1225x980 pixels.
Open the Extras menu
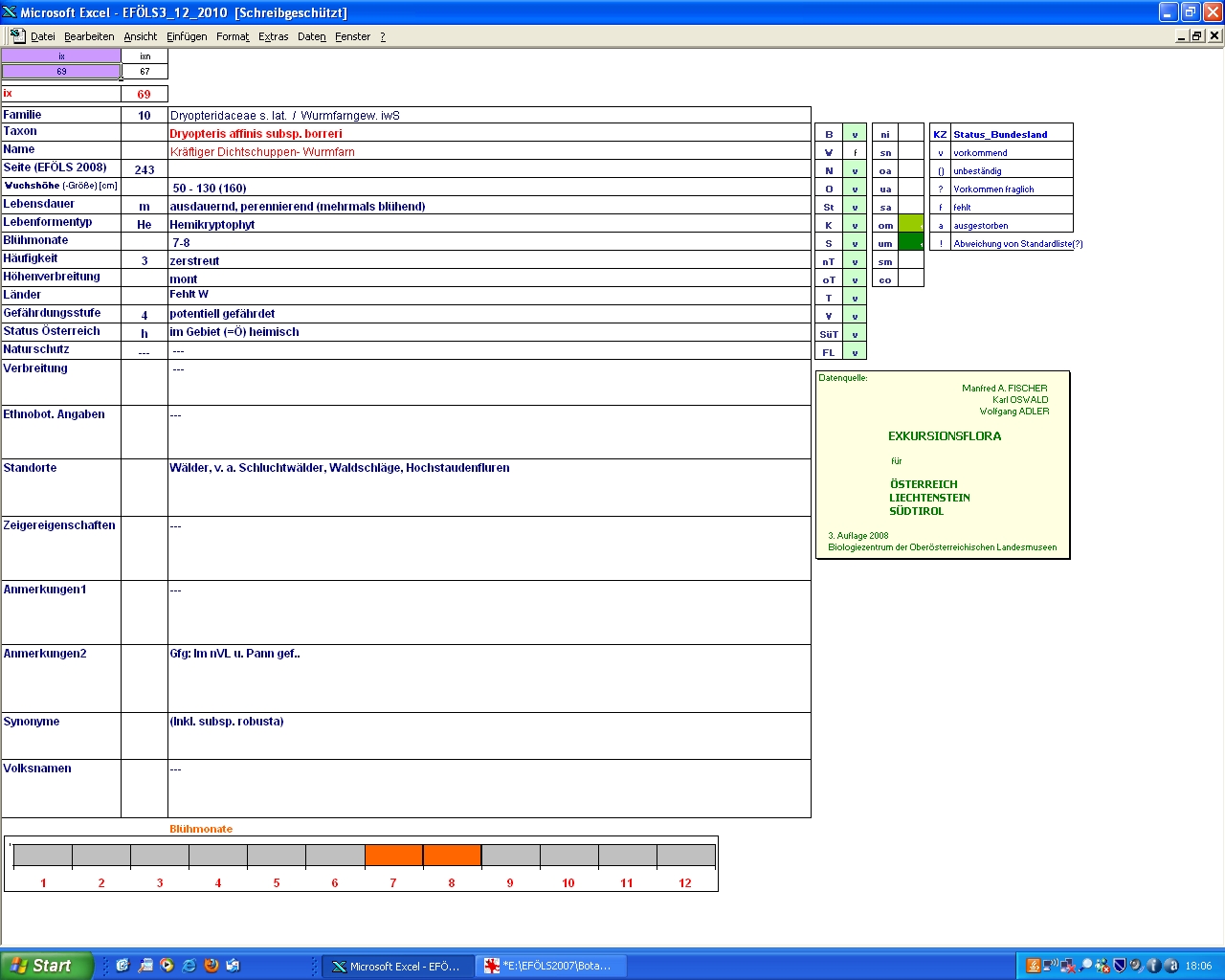pyautogui.click(x=274, y=36)
